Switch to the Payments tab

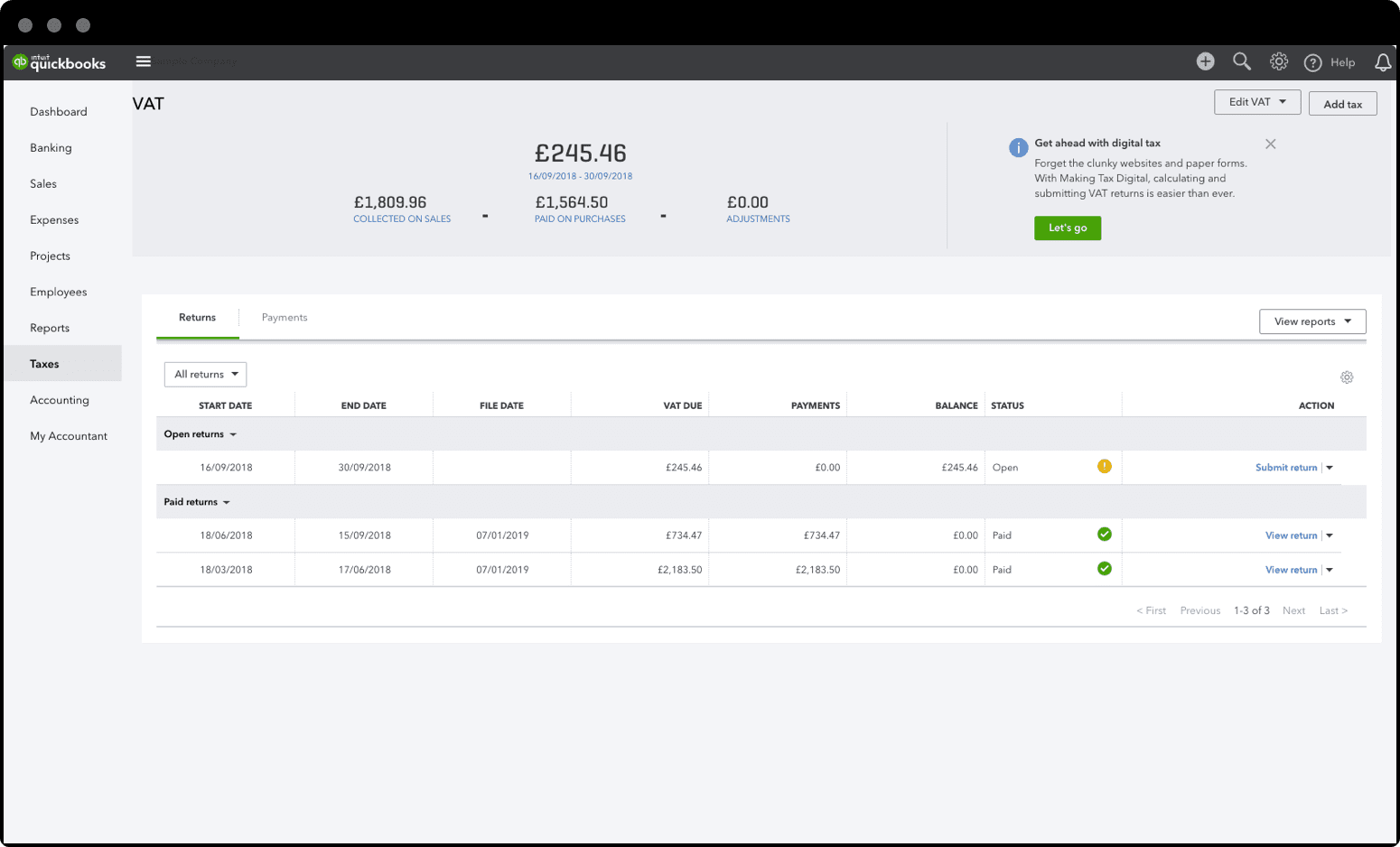(x=285, y=318)
